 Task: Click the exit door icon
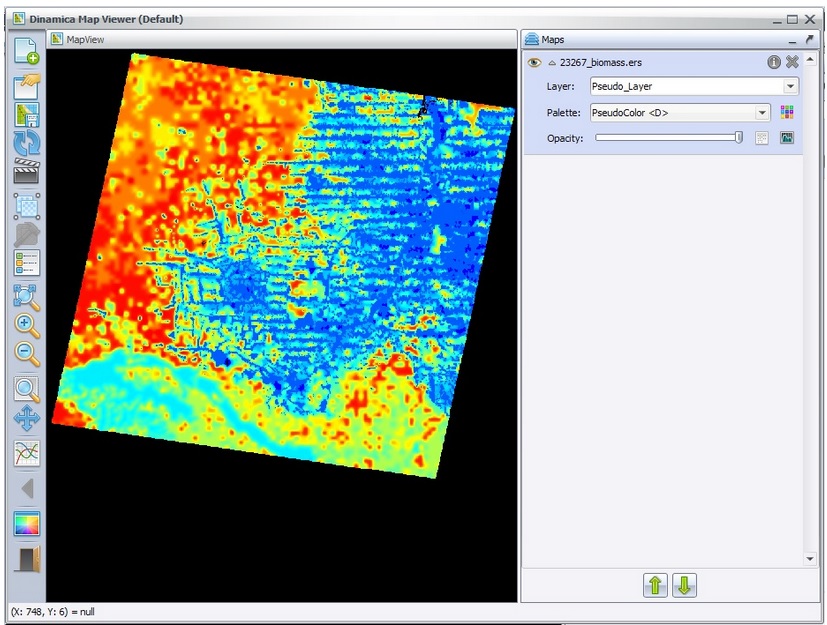26,558
